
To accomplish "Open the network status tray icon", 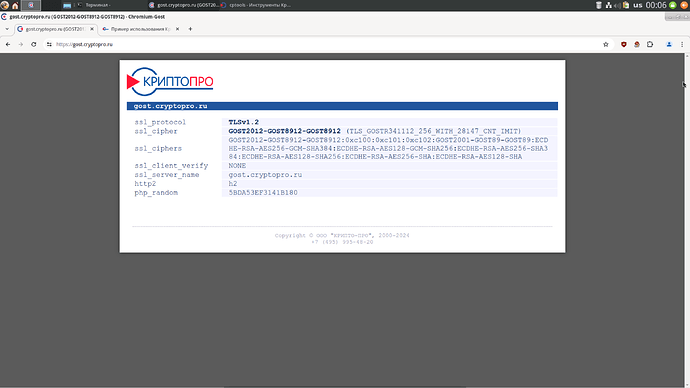I will click(608, 5).
